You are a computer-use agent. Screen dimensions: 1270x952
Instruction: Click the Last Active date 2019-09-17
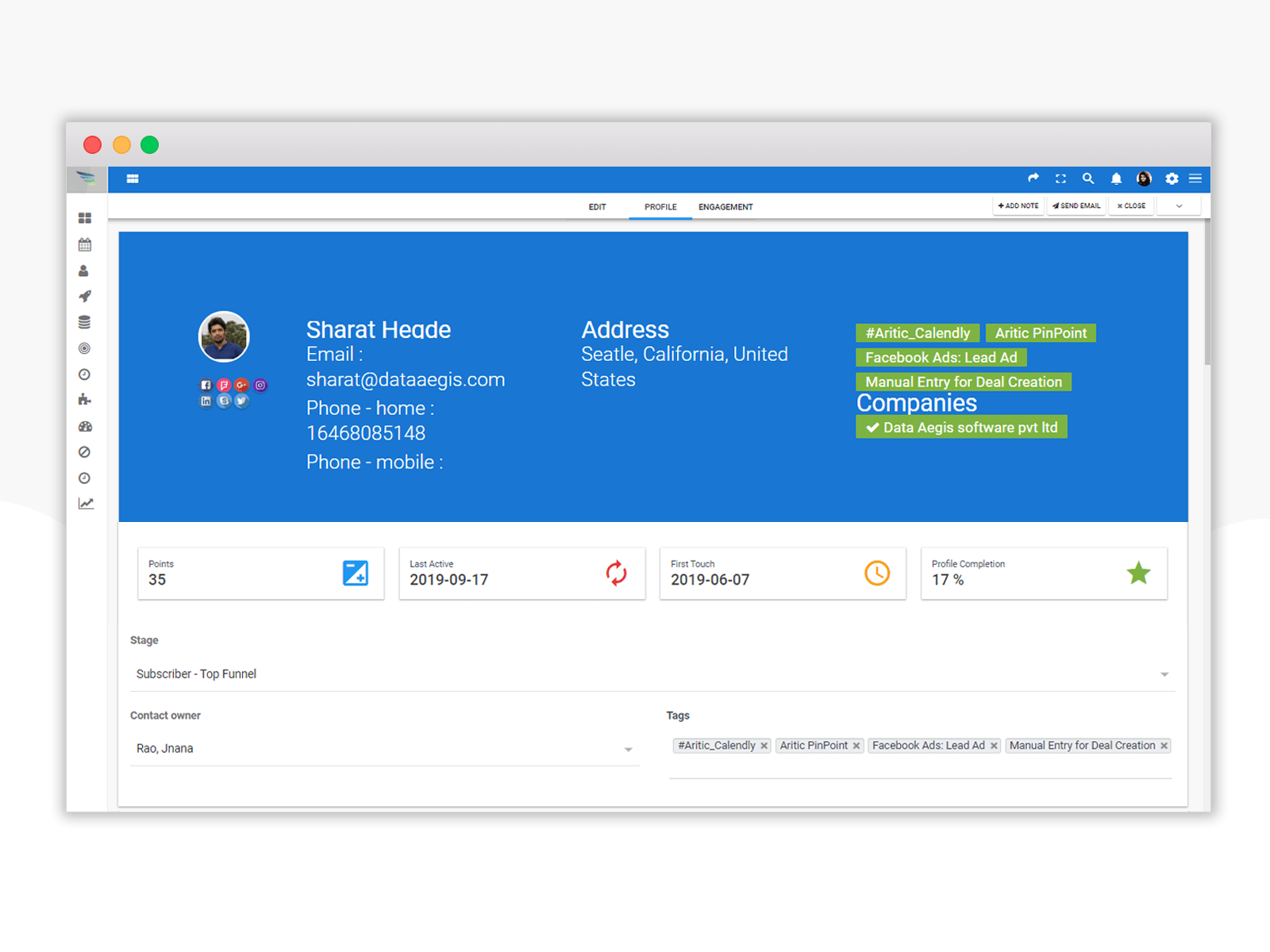[x=449, y=580]
